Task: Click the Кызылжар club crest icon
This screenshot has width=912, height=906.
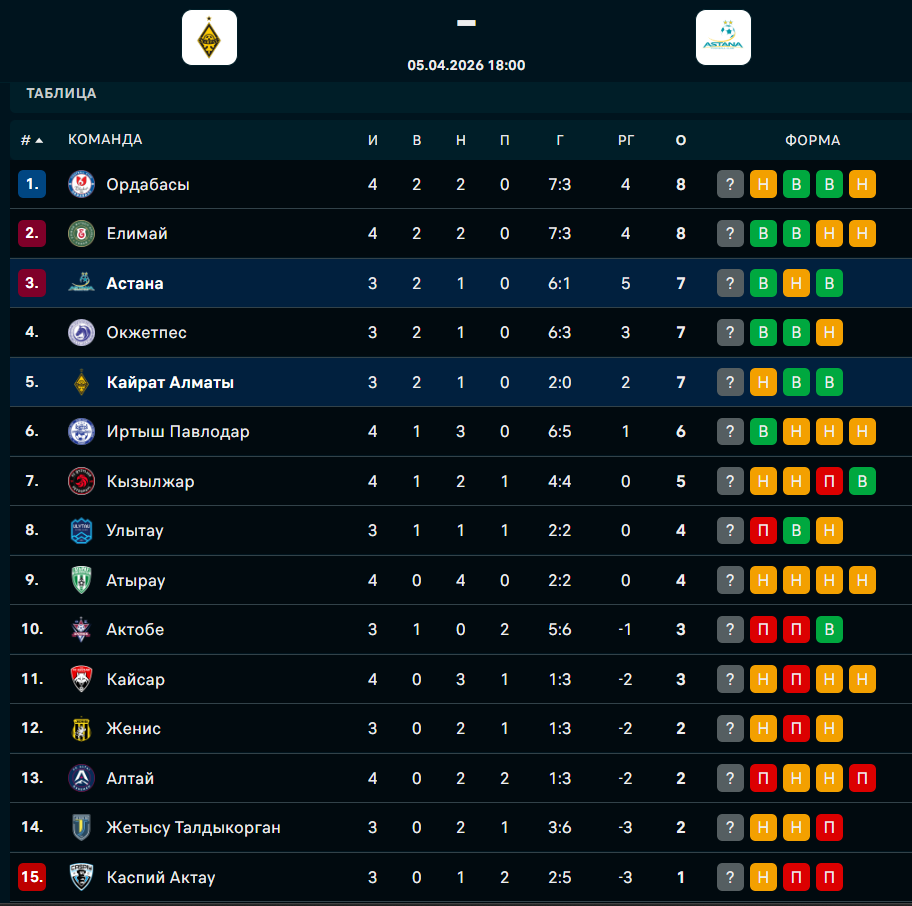Action: tap(81, 481)
